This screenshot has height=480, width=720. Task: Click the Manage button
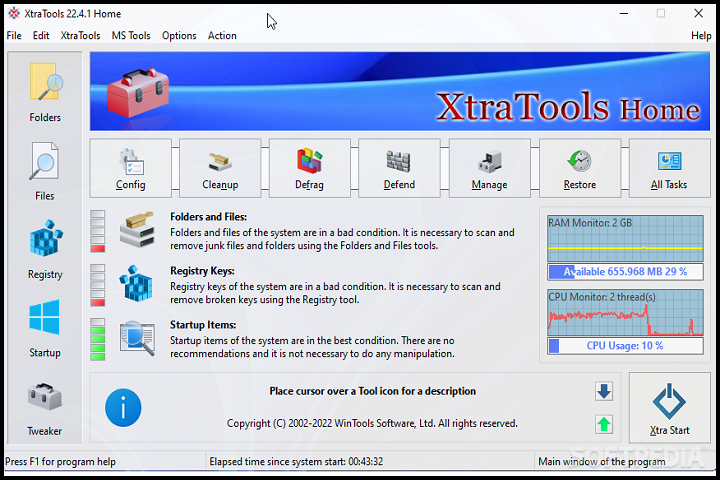(489, 168)
